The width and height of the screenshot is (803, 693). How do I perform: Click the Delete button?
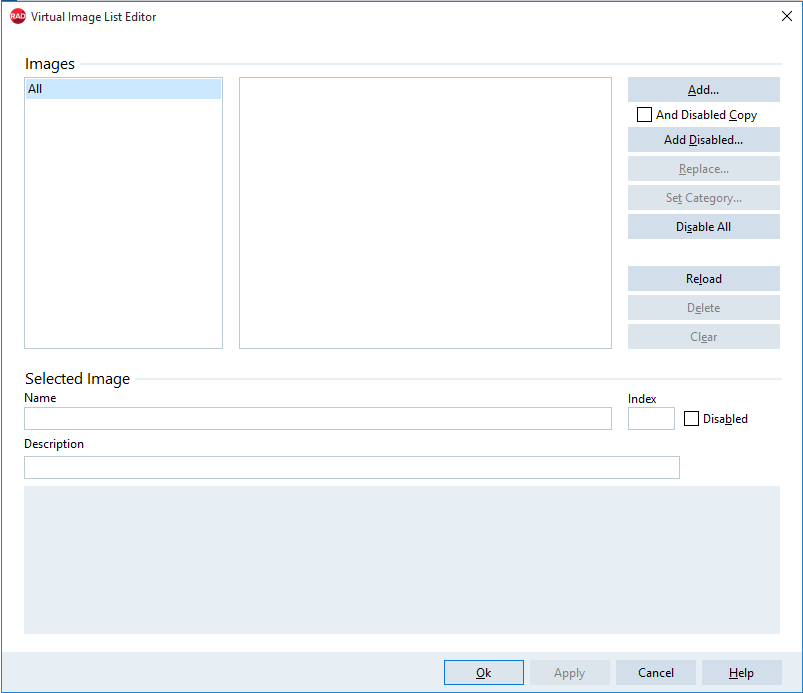[x=704, y=308]
